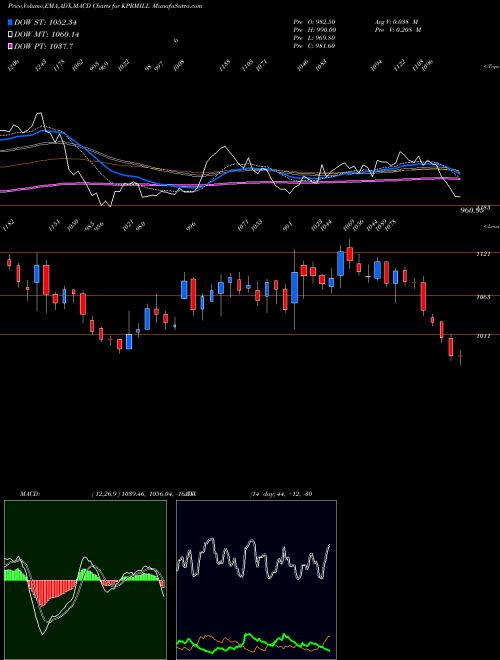Click the 'Pre L: 969.80' value
Image resolution: width=500 pixels, height=660 pixels.
point(314,38)
